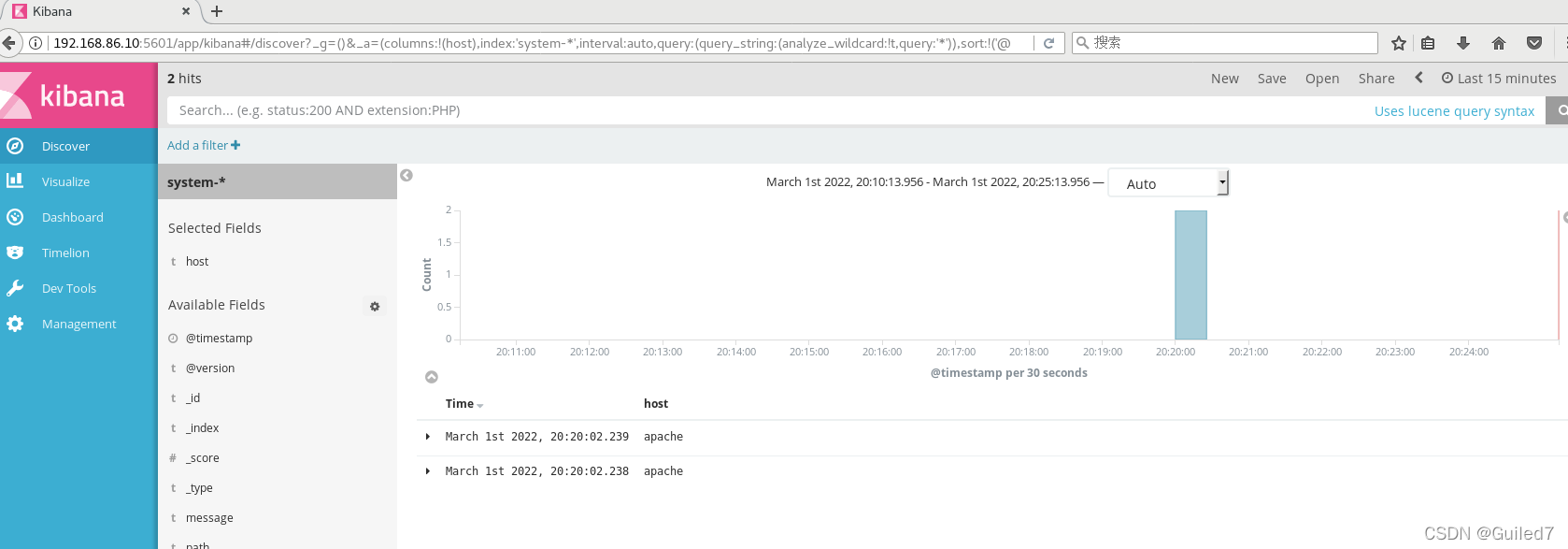Click the search magnifier submit button
The width and height of the screenshot is (1568, 549).
coord(1560,110)
